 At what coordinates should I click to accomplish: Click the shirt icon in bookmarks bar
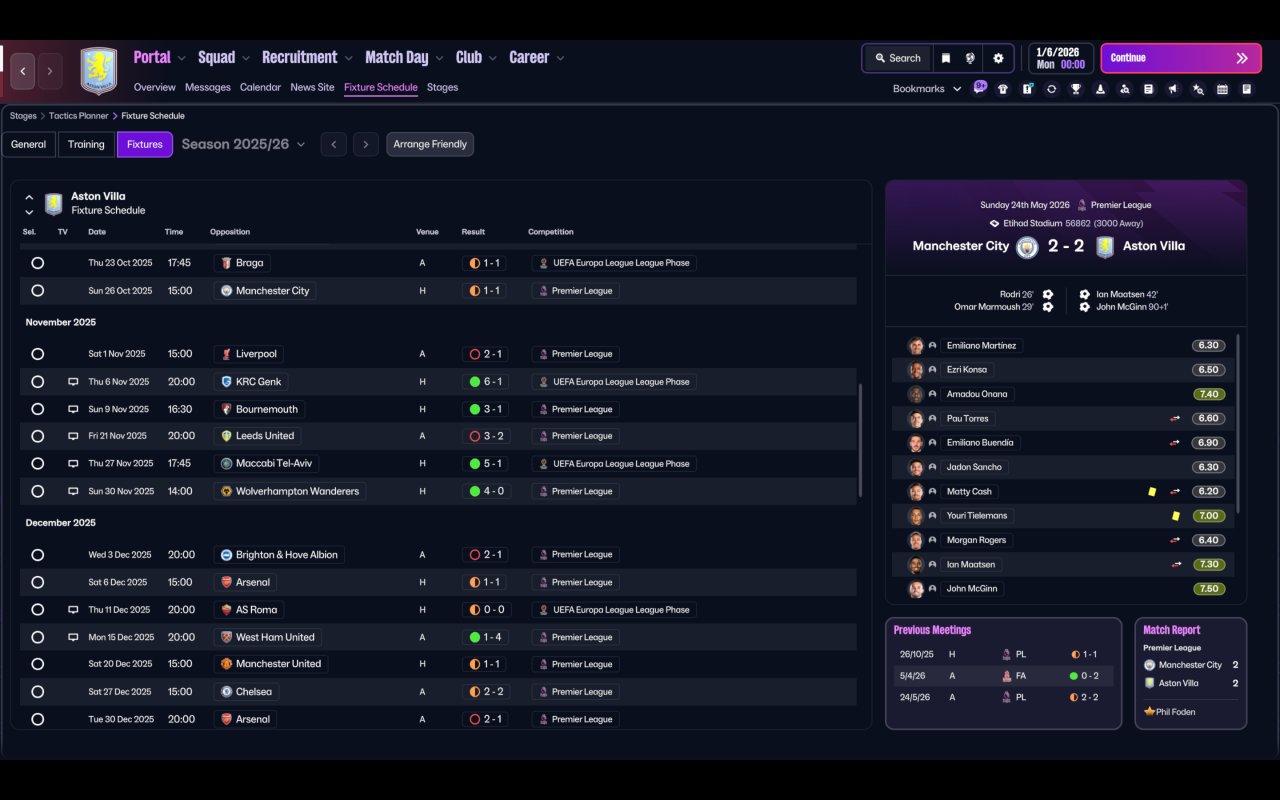1003,89
